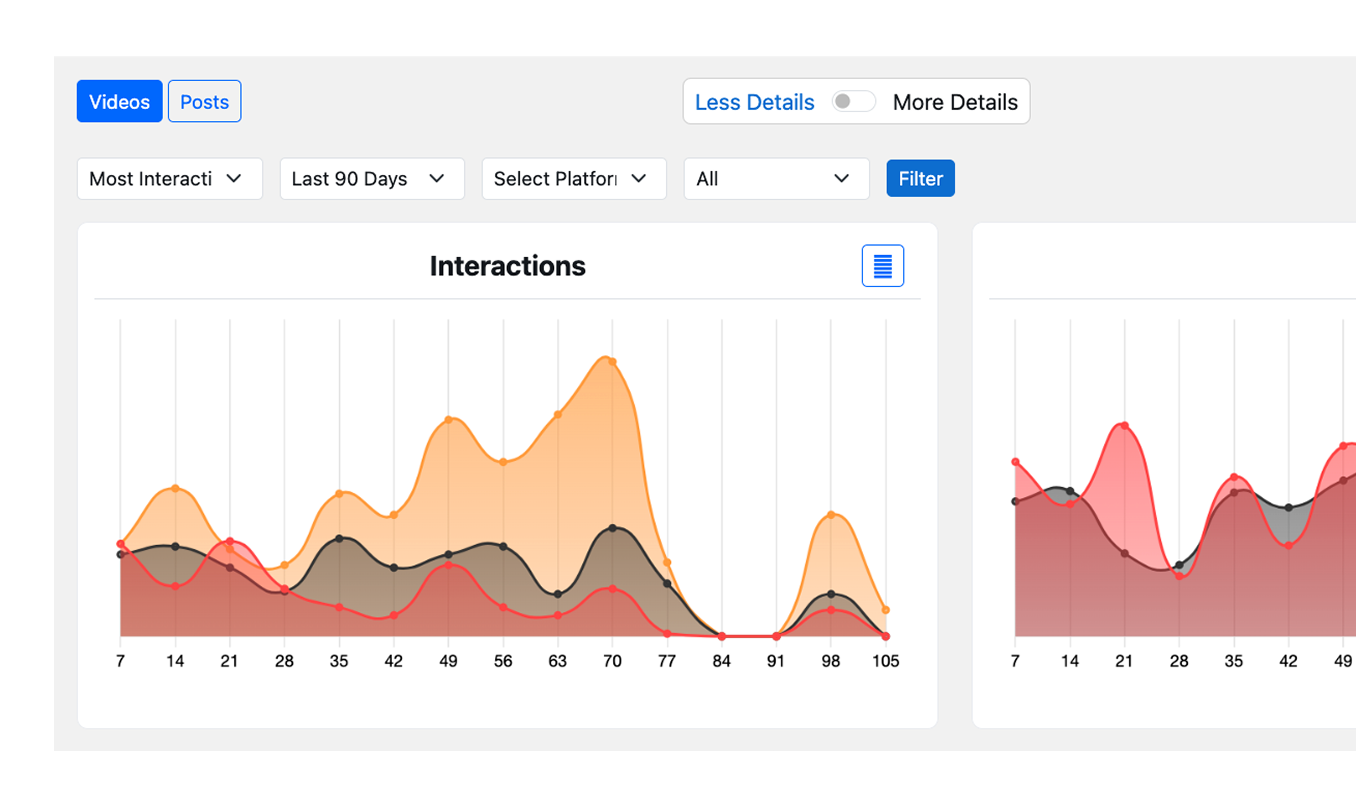The image size is (1356, 804).
Task: Open the Select Platform dropdown
Action: [x=574, y=178]
